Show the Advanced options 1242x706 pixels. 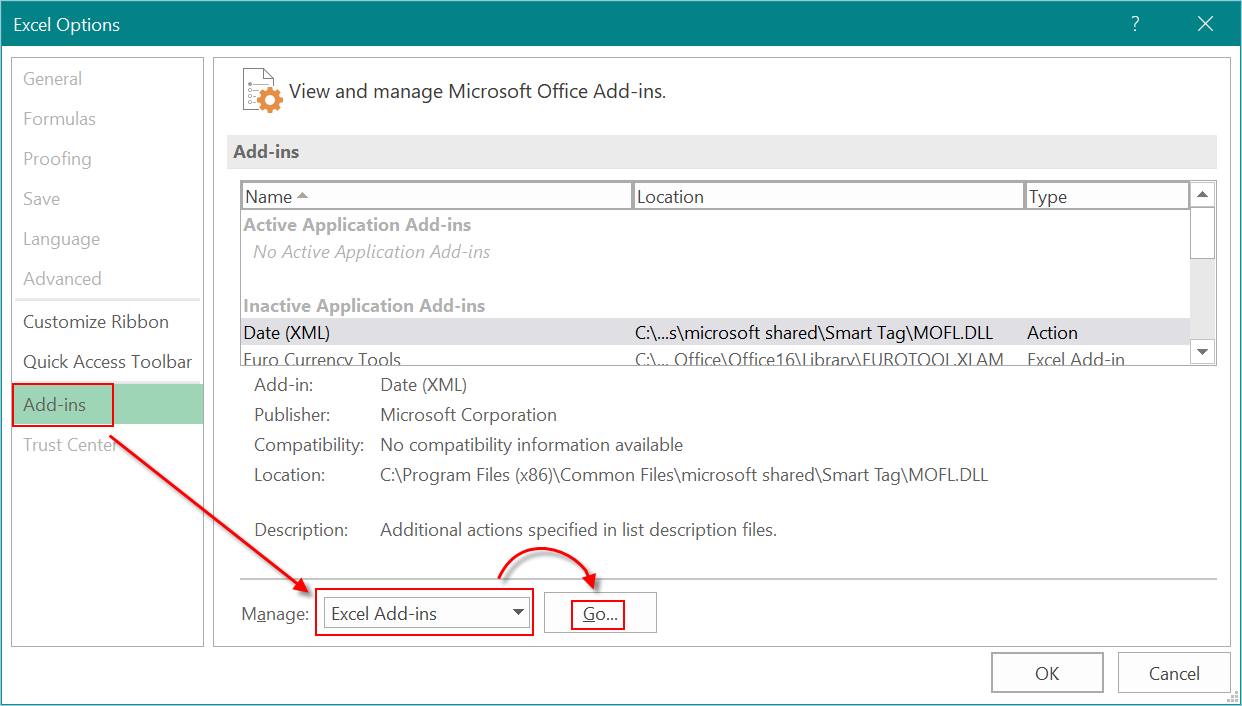62,279
